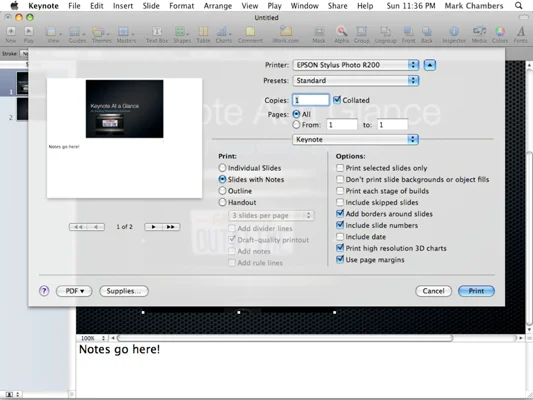Click the Charts toolbar icon

222,32
